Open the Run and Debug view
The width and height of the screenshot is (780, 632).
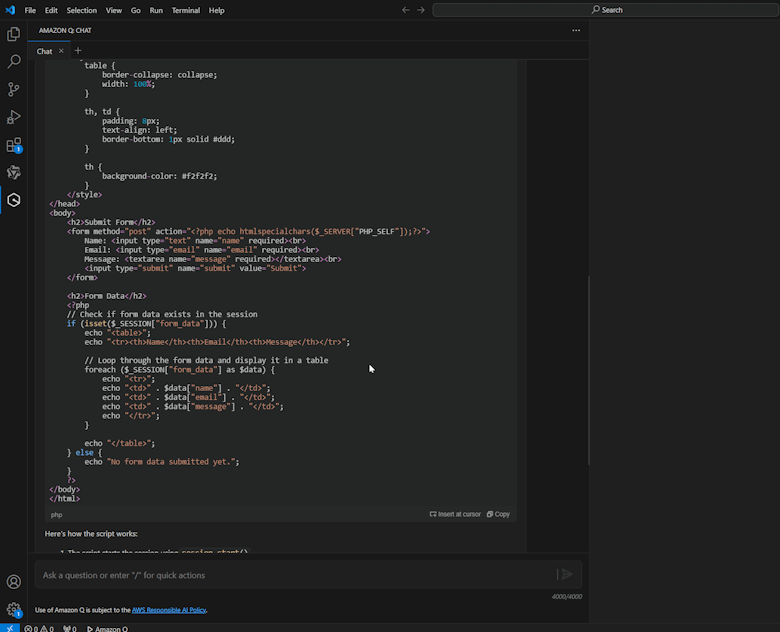14,117
